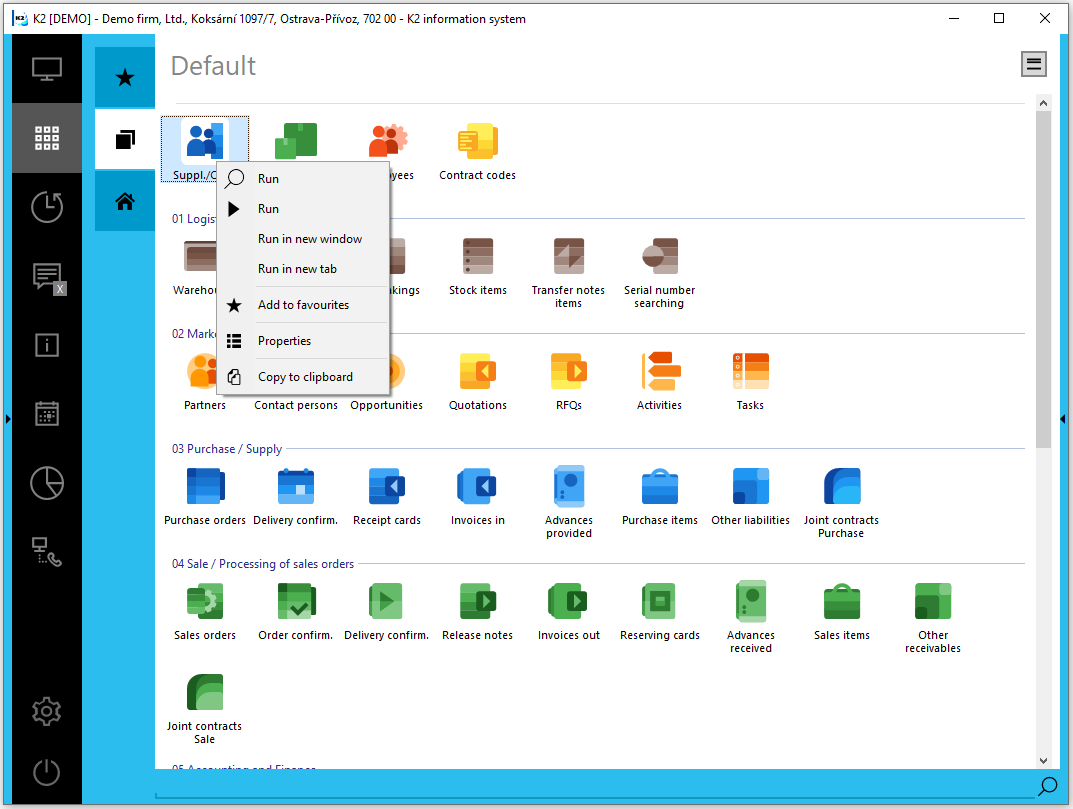This screenshot has width=1073, height=809.
Task: Open the Quotations module
Action: [478, 381]
